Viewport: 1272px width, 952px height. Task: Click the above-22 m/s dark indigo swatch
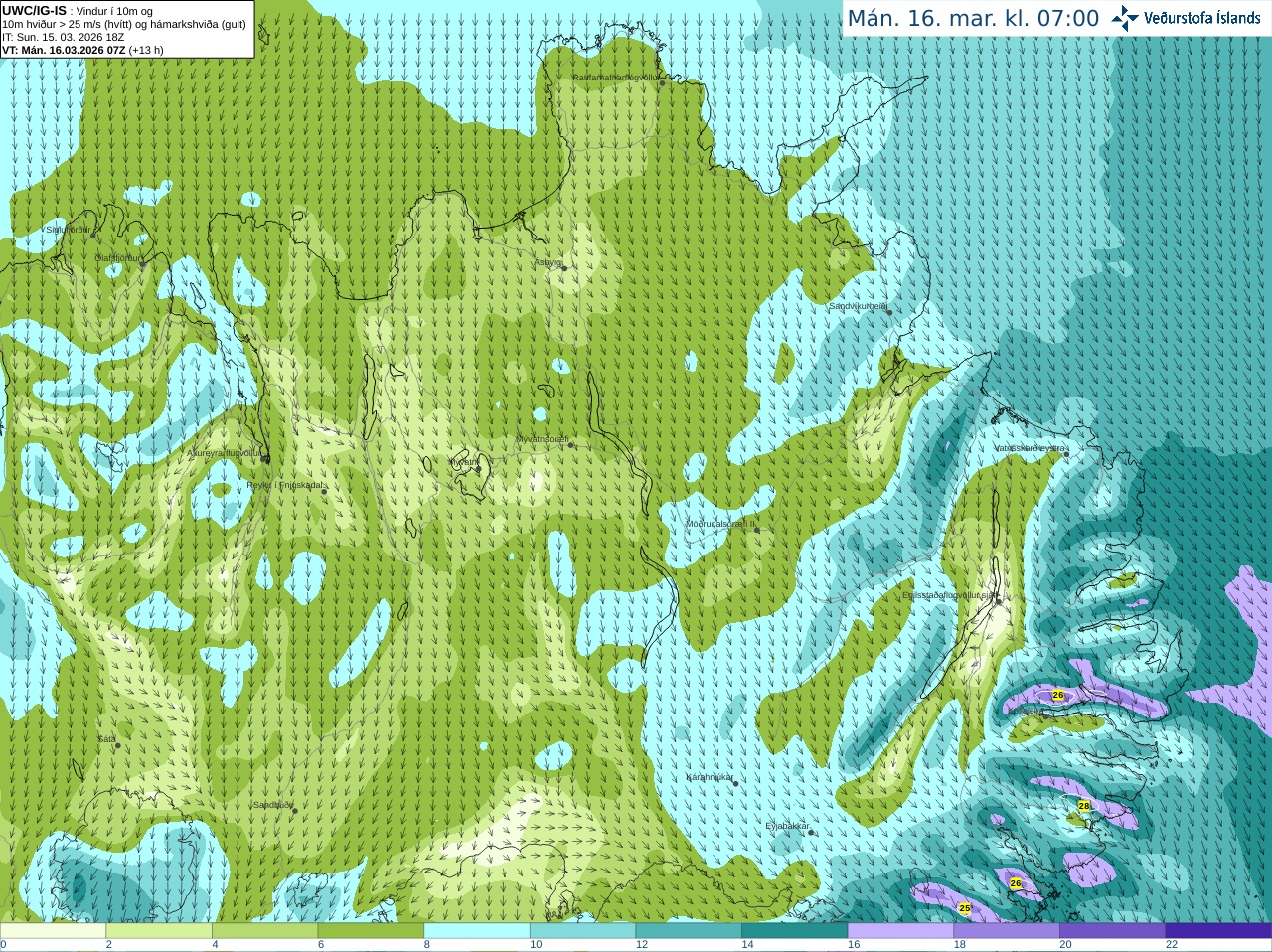(1218, 931)
